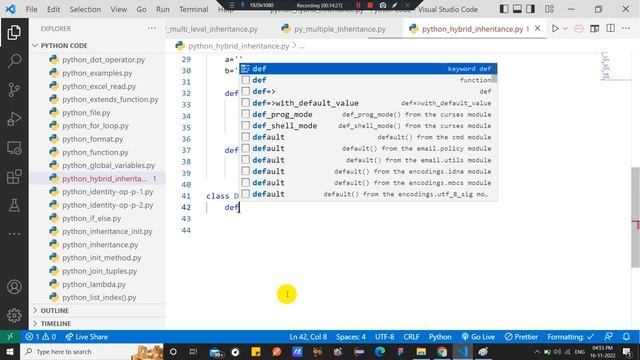Open the Explorer view in activity bar
Screen dimensions: 640x360
14,32
